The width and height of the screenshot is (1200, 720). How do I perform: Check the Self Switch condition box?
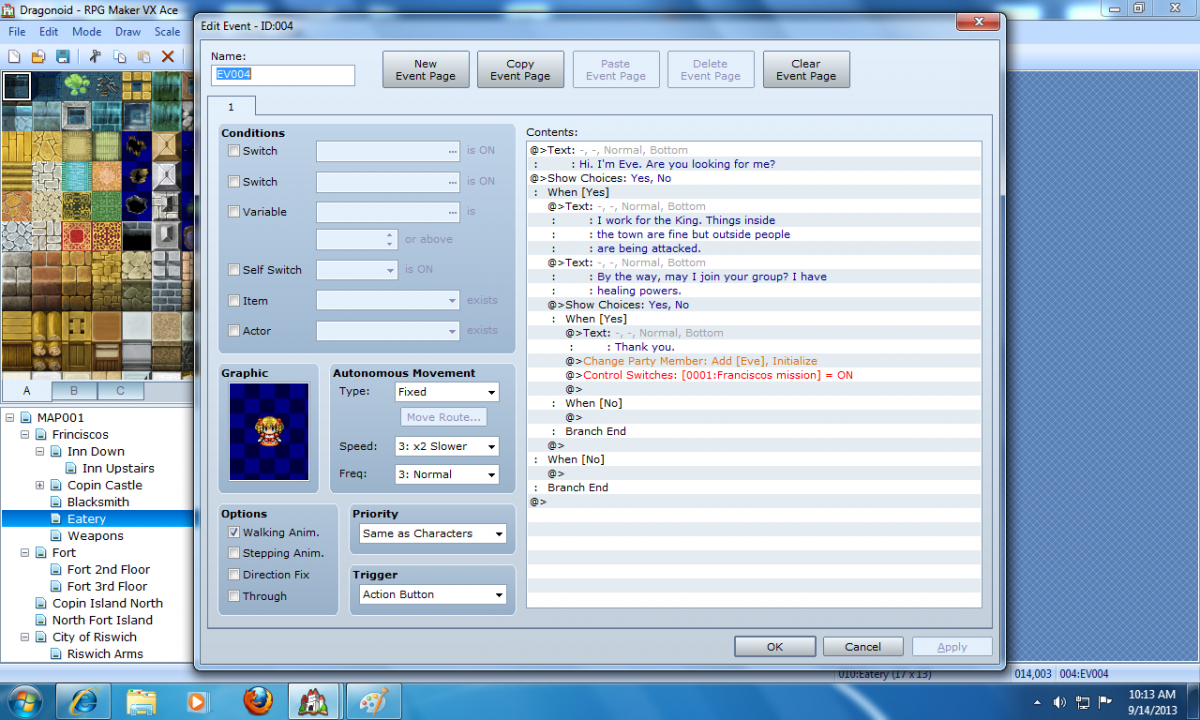pos(234,270)
